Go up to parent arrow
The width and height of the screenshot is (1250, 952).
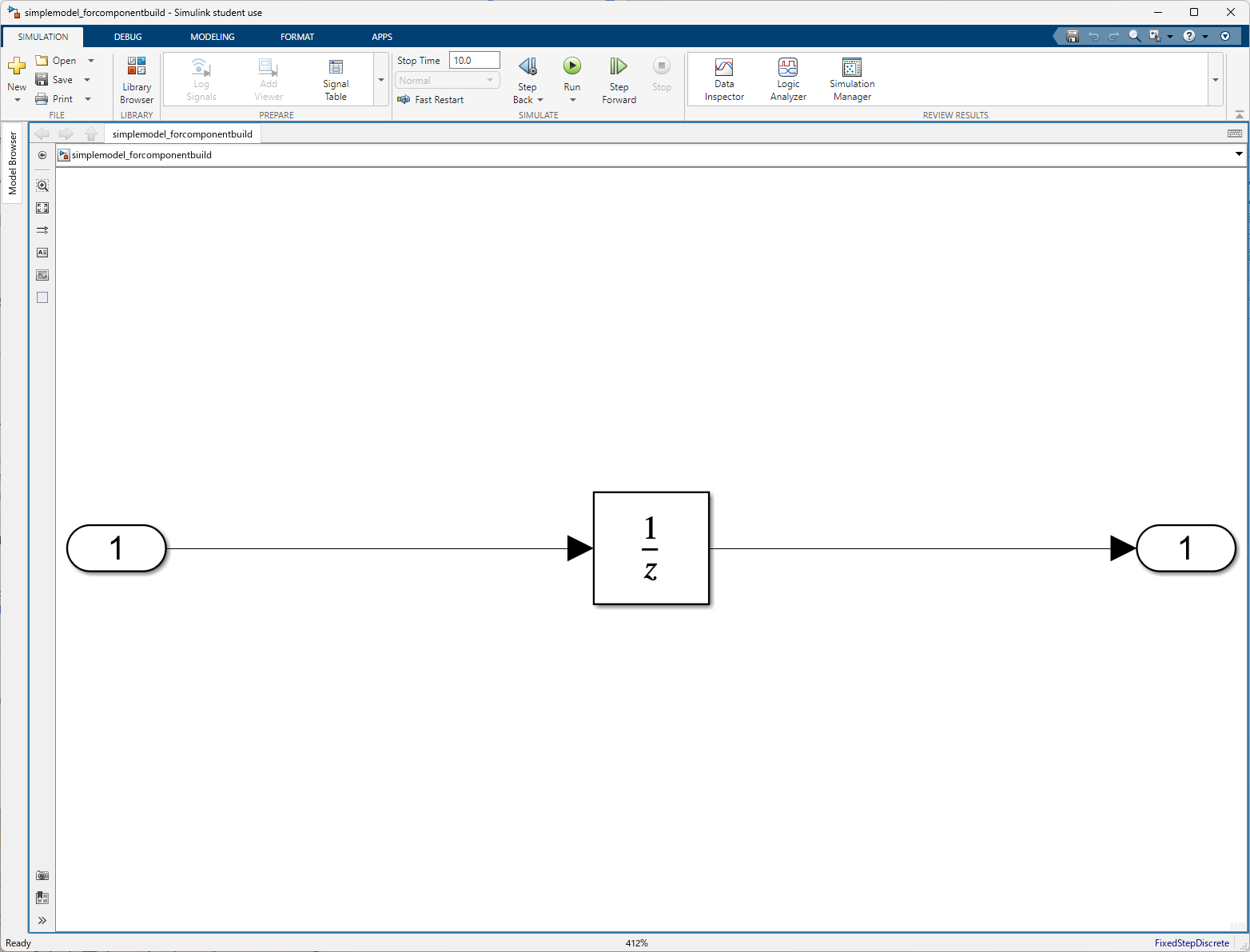pyautogui.click(x=91, y=134)
